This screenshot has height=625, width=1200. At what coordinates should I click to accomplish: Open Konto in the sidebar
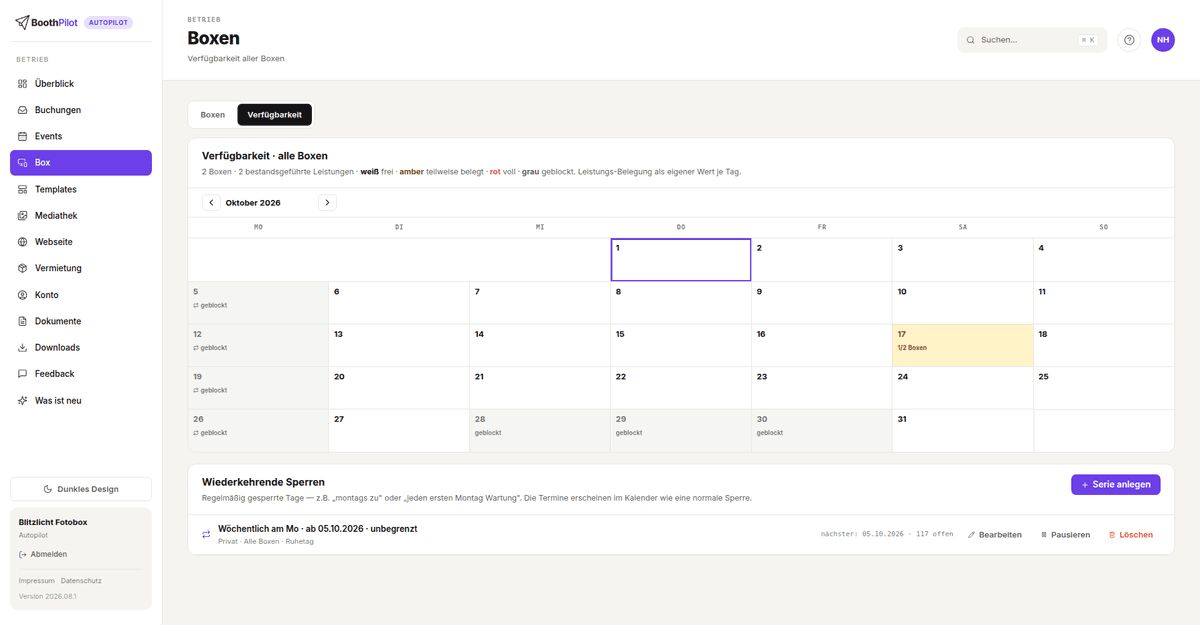[x=81, y=295]
